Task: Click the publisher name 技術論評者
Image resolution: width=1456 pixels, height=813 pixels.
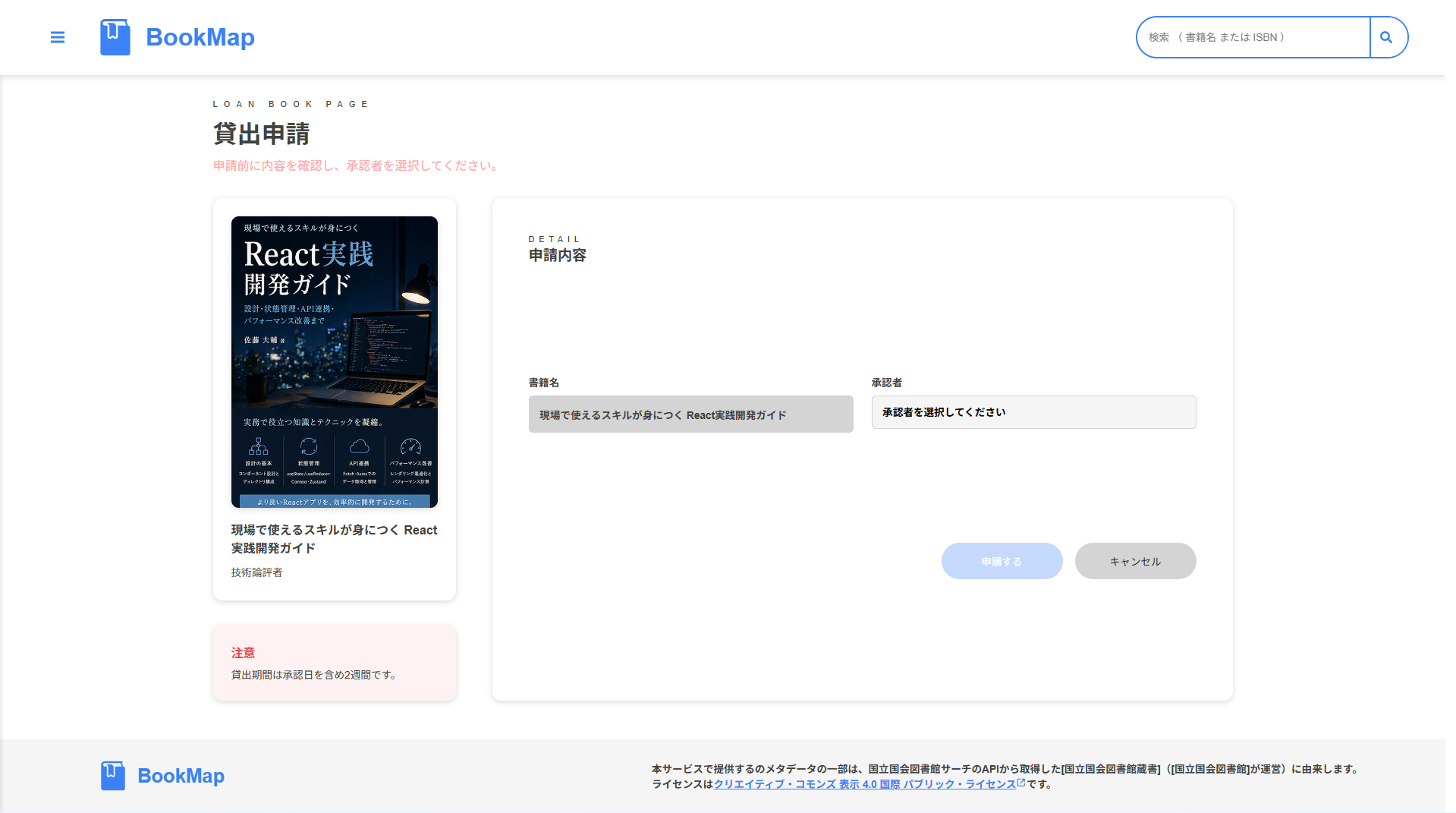Action: [x=257, y=572]
